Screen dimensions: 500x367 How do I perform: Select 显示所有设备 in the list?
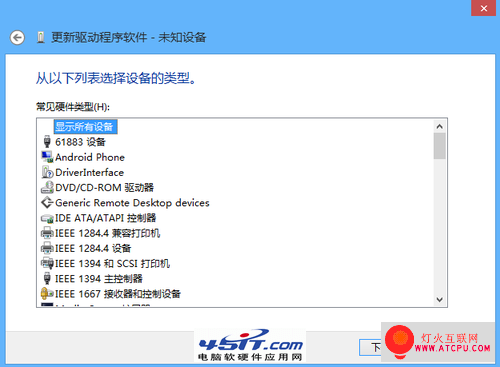coord(85,127)
